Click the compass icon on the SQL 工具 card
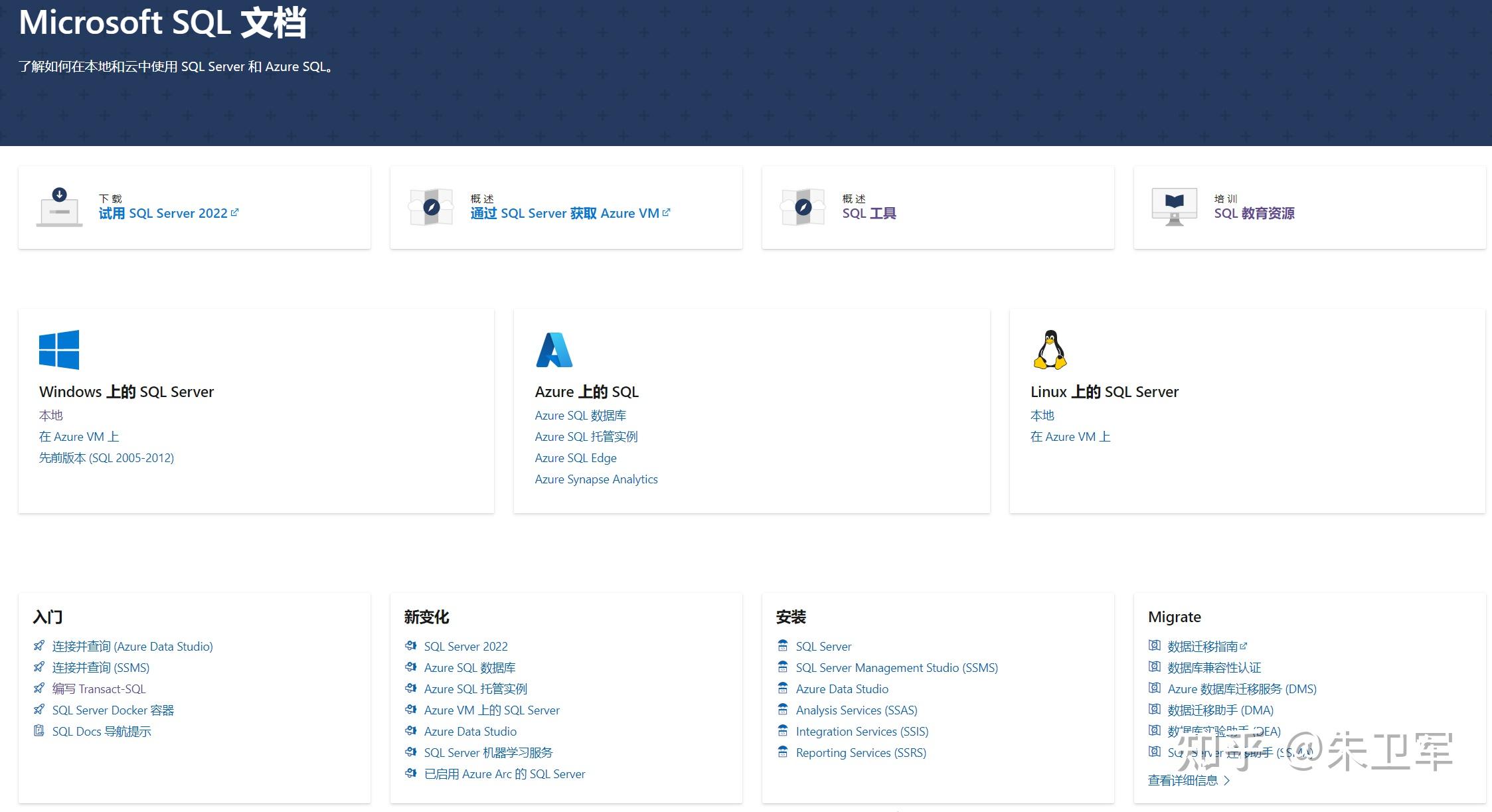1492x812 pixels. coord(803,207)
